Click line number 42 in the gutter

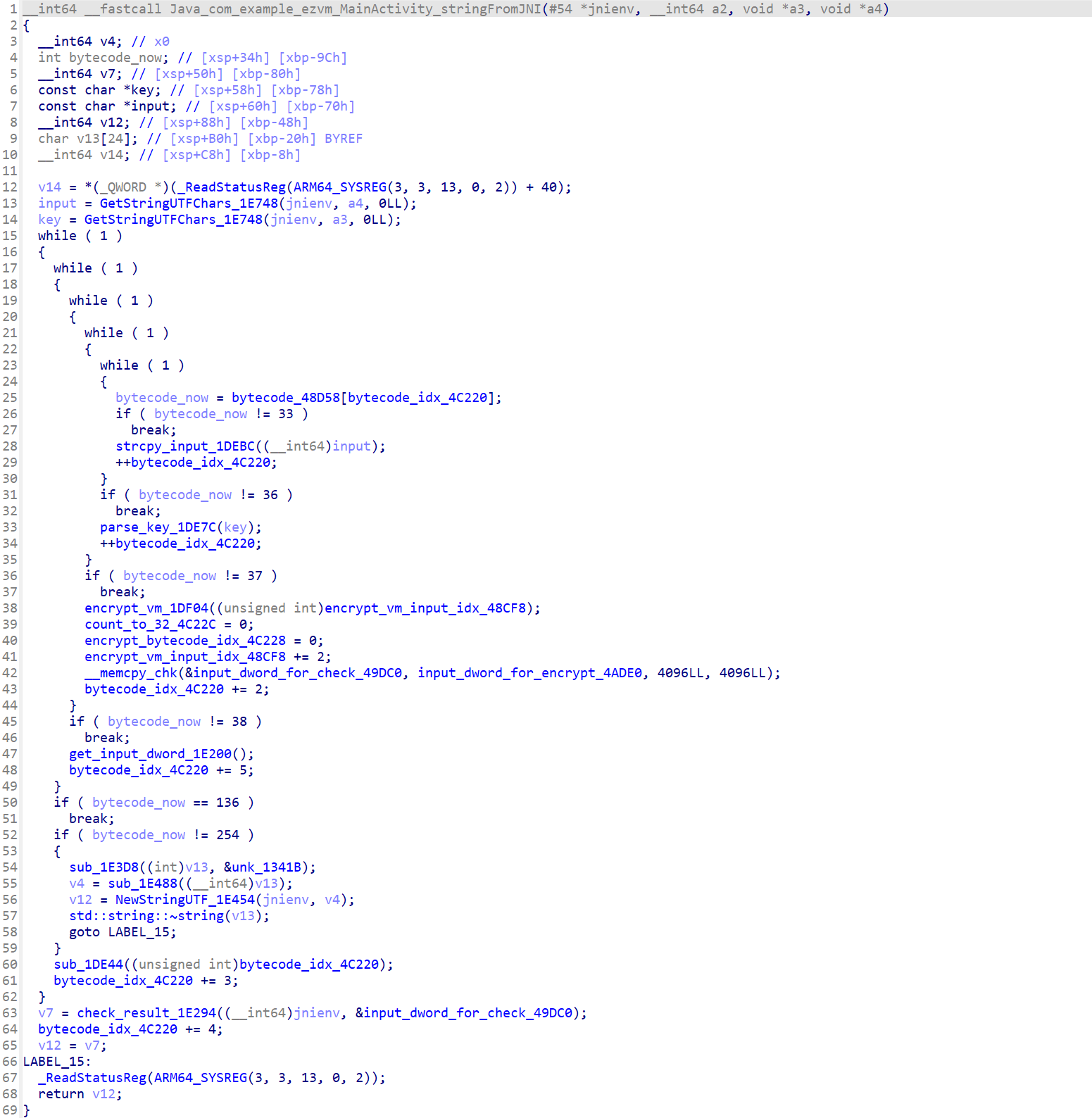[10, 673]
